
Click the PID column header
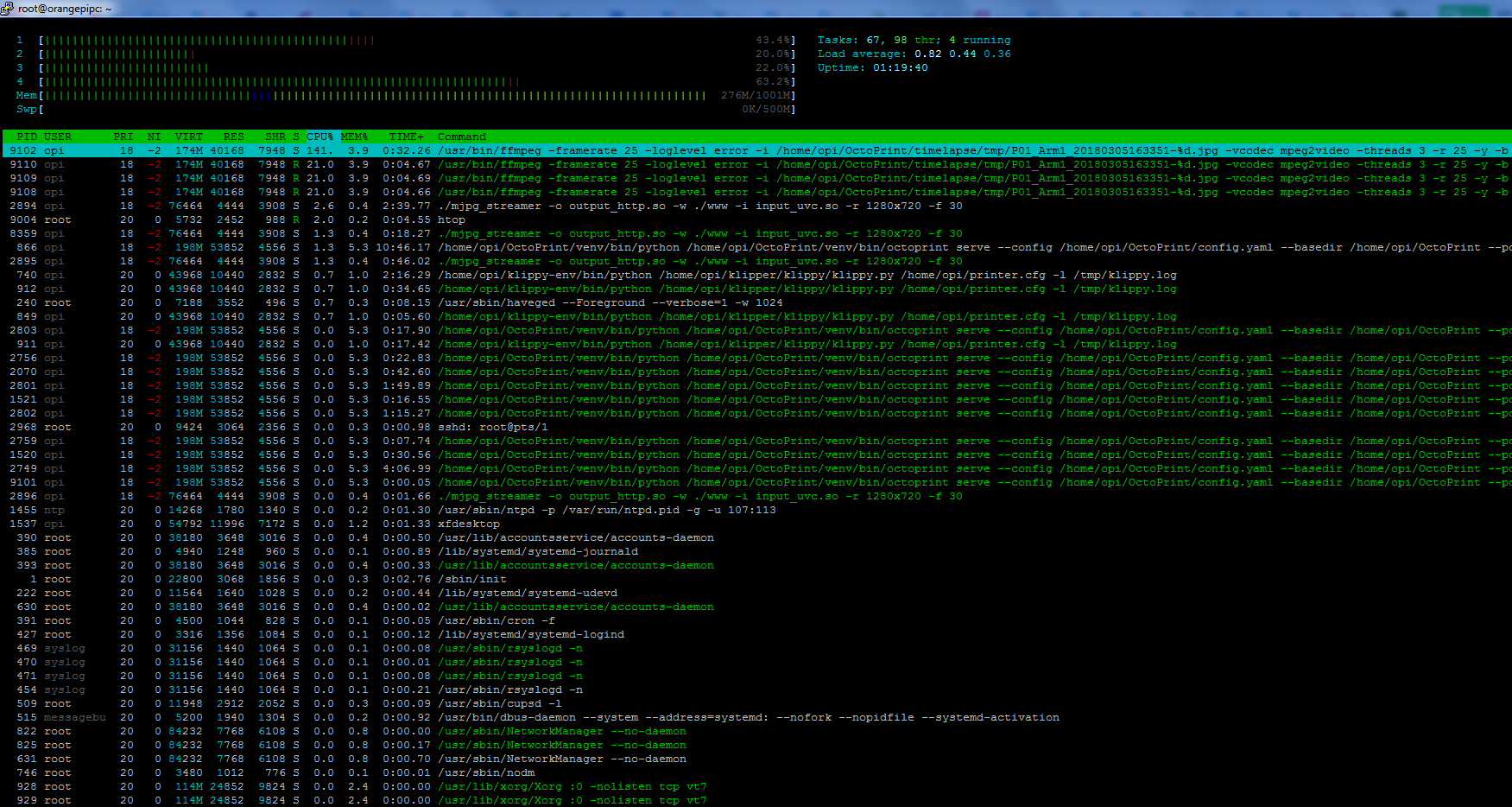[27, 137]
